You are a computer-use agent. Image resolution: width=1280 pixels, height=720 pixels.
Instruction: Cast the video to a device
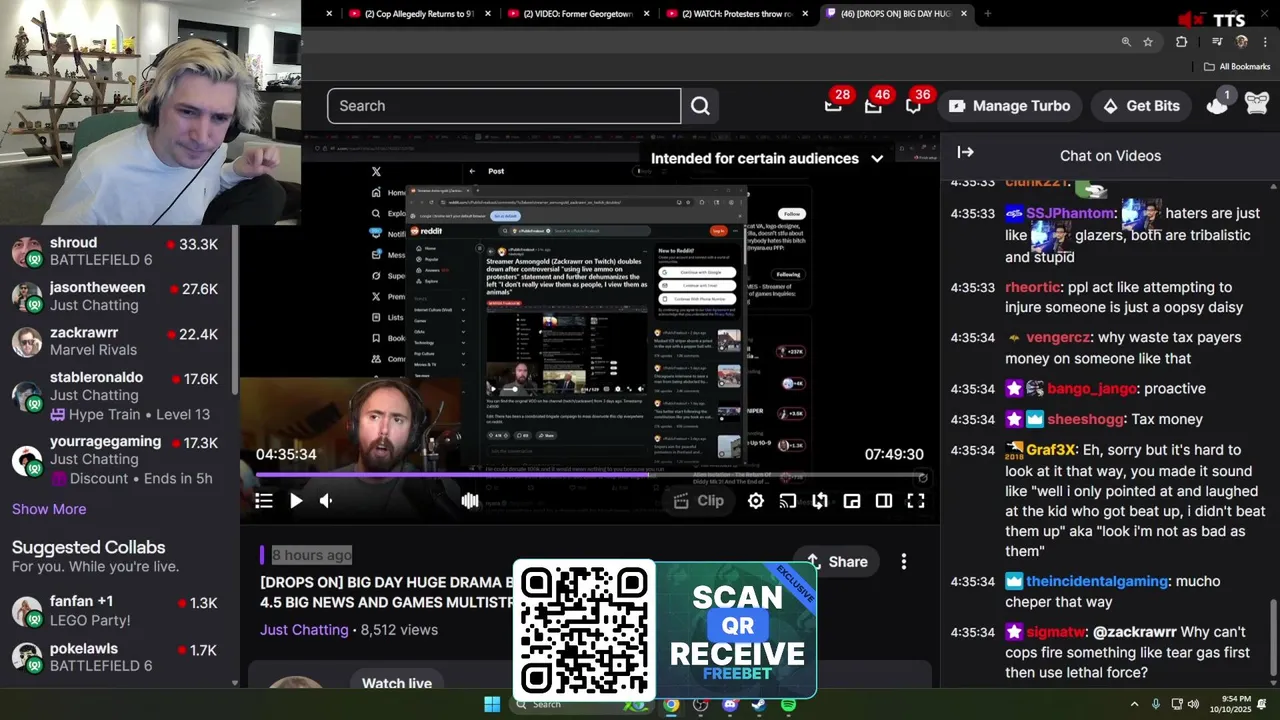point(788,501)
